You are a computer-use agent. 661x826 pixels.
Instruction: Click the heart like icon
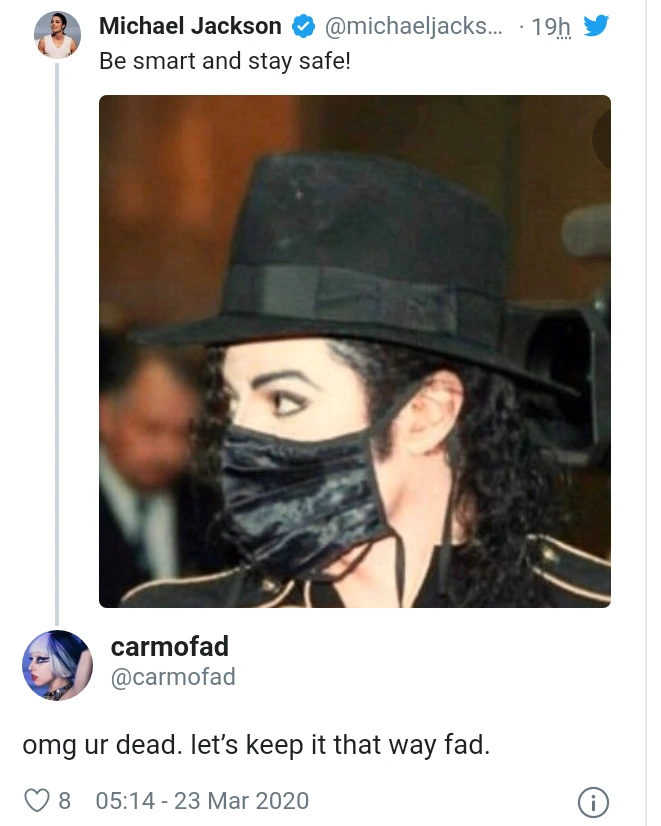37,801
